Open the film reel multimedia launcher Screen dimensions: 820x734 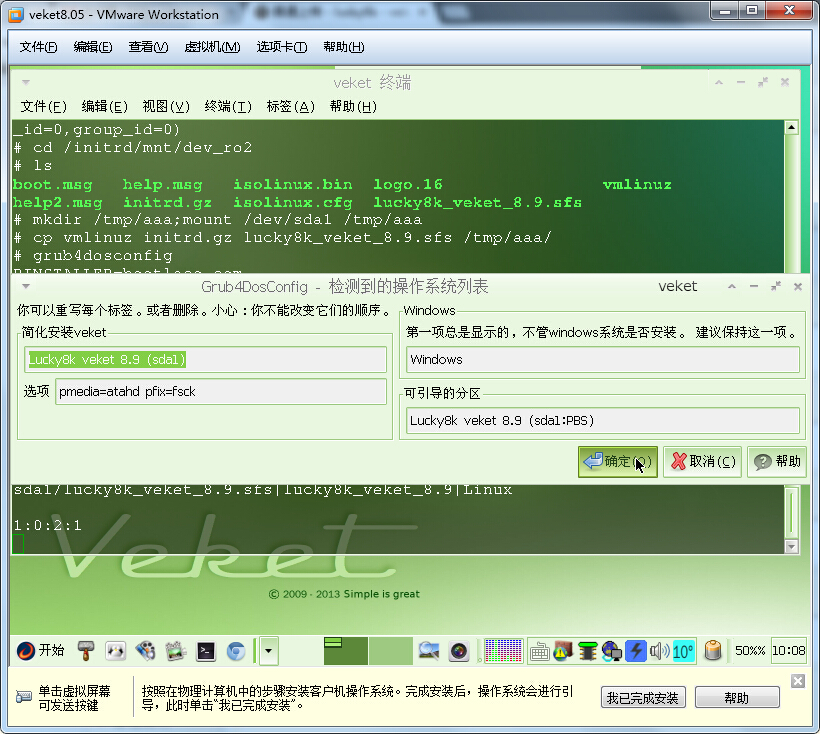(145, 651)
